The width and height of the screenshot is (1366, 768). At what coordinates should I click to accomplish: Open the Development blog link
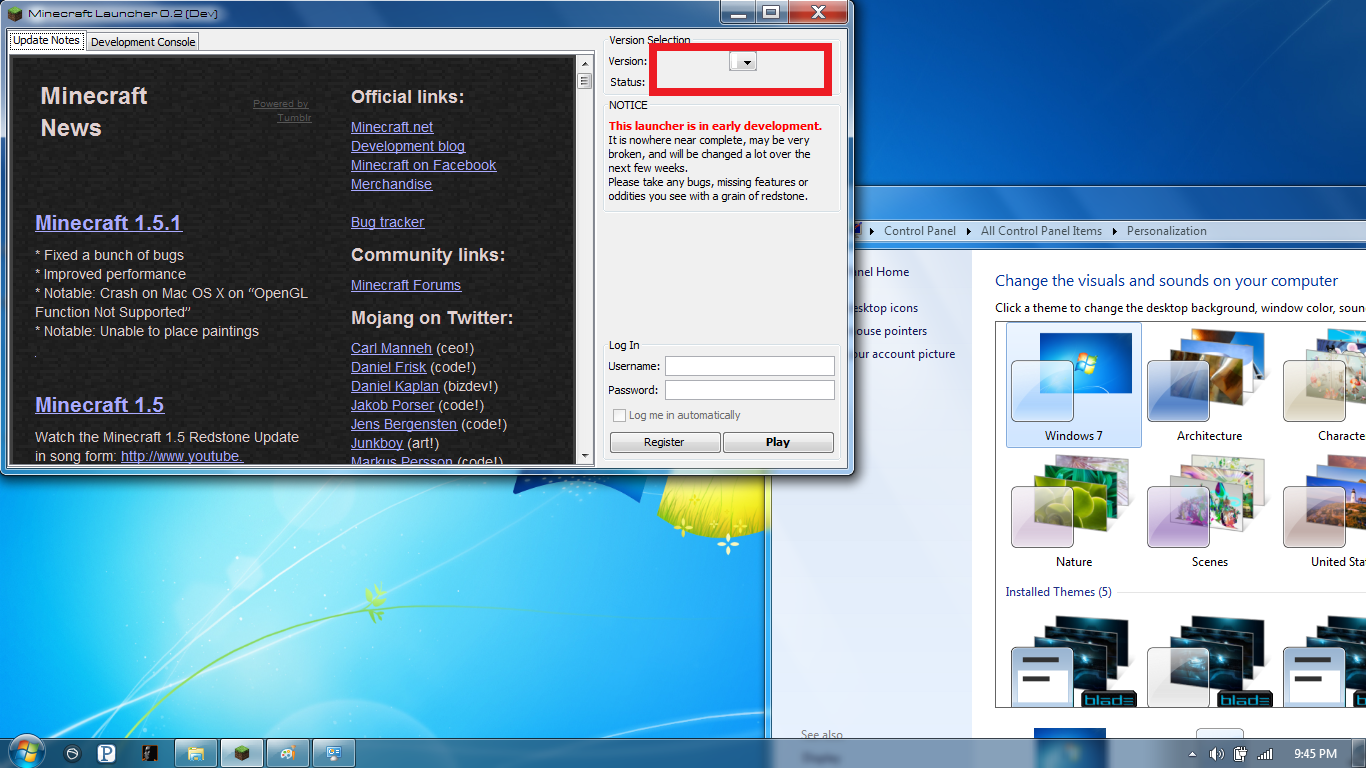(408, 146)
